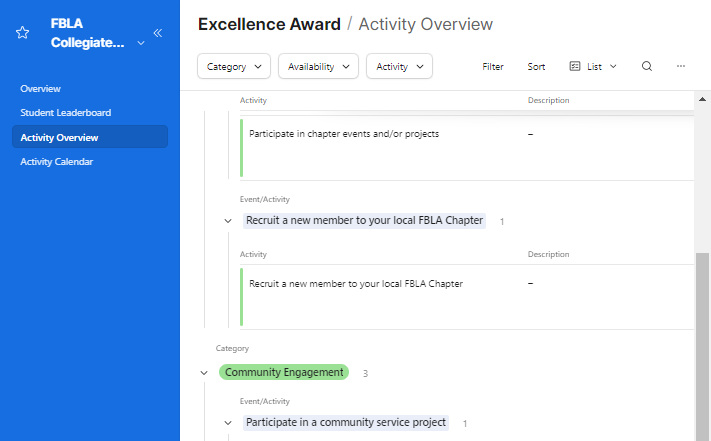Screen dimensions: 711x441
Task: Open the FBLA Collegiate workspace dropdown arrow
Action: [141, 43]
